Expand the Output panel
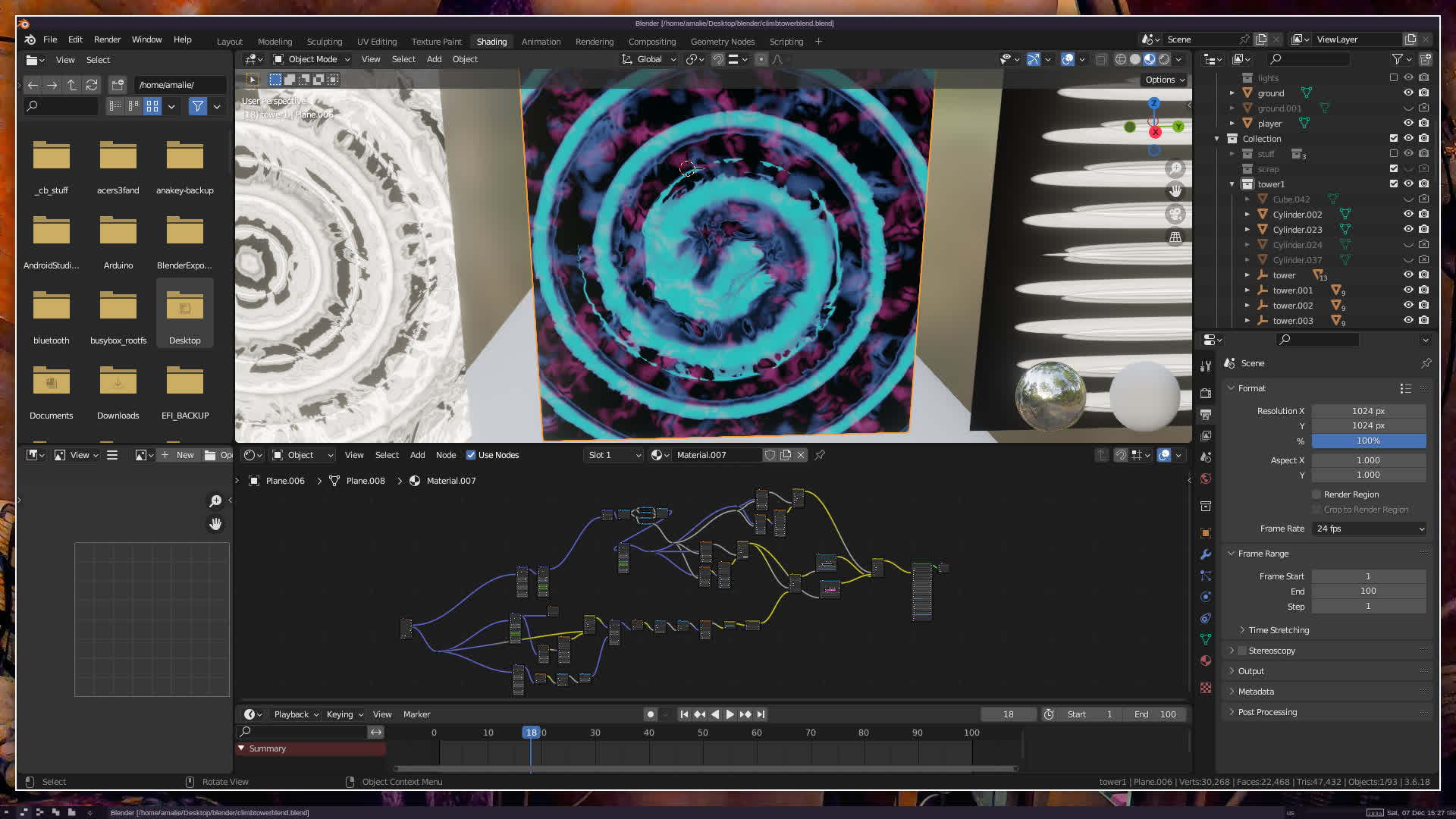The height and width of the screenshot is (819, 1456). (x=1251, y=671)
